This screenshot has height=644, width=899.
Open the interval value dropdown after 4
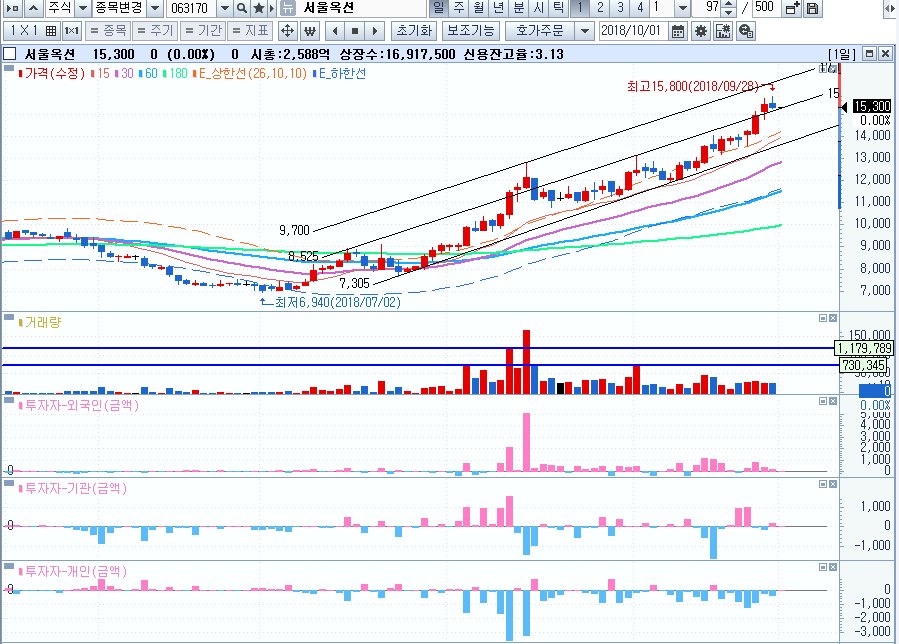(x=682, y=8)
